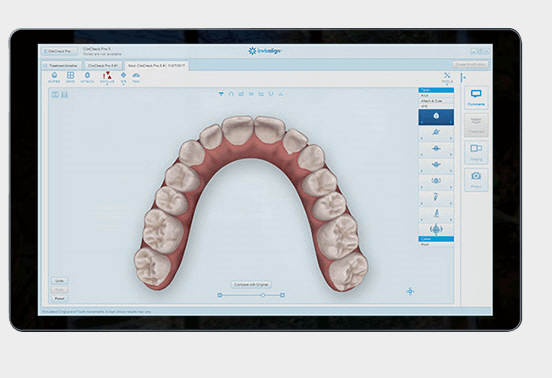The height and width of the screenshot is (378, 552).
Task: Show attachments with the Attach tool
Action: [x=87, y=77]
